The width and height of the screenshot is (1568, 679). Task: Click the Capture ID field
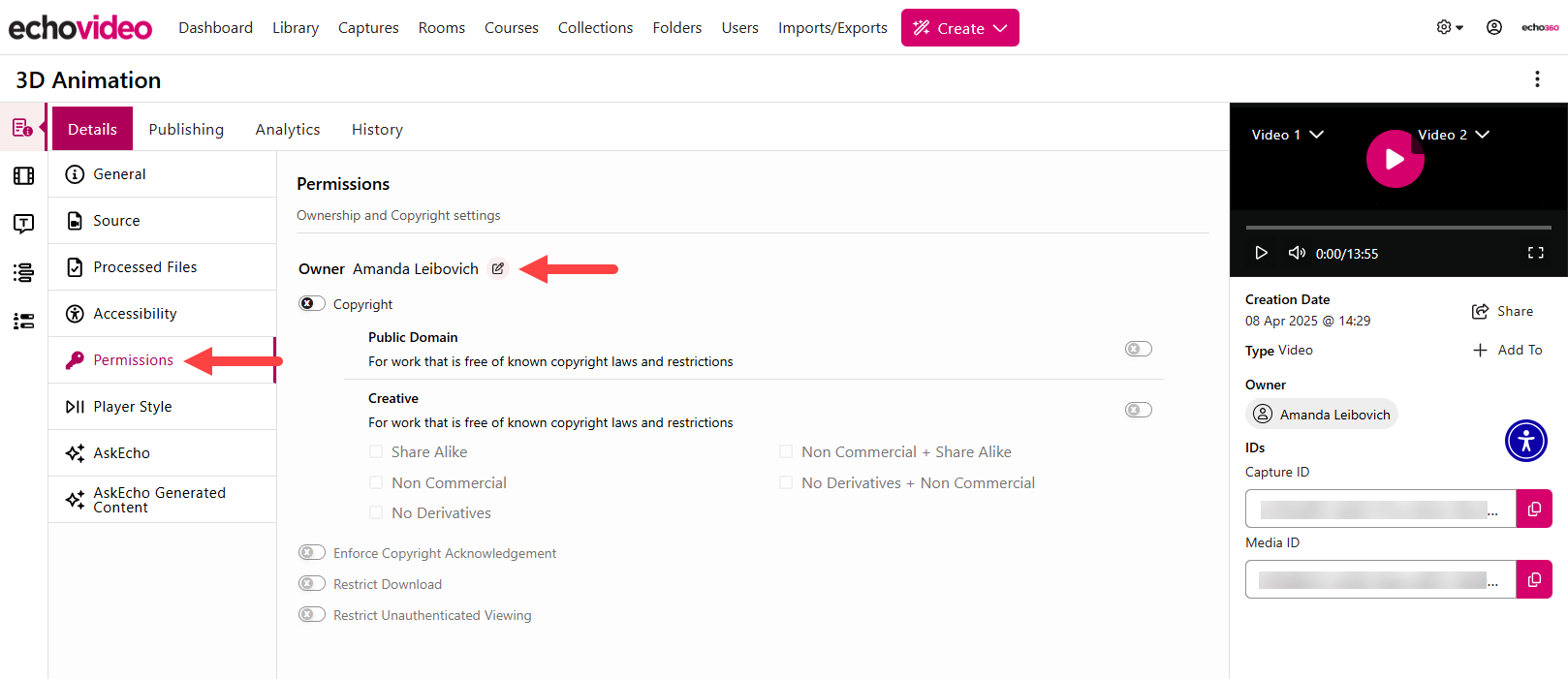[1381, 509]
